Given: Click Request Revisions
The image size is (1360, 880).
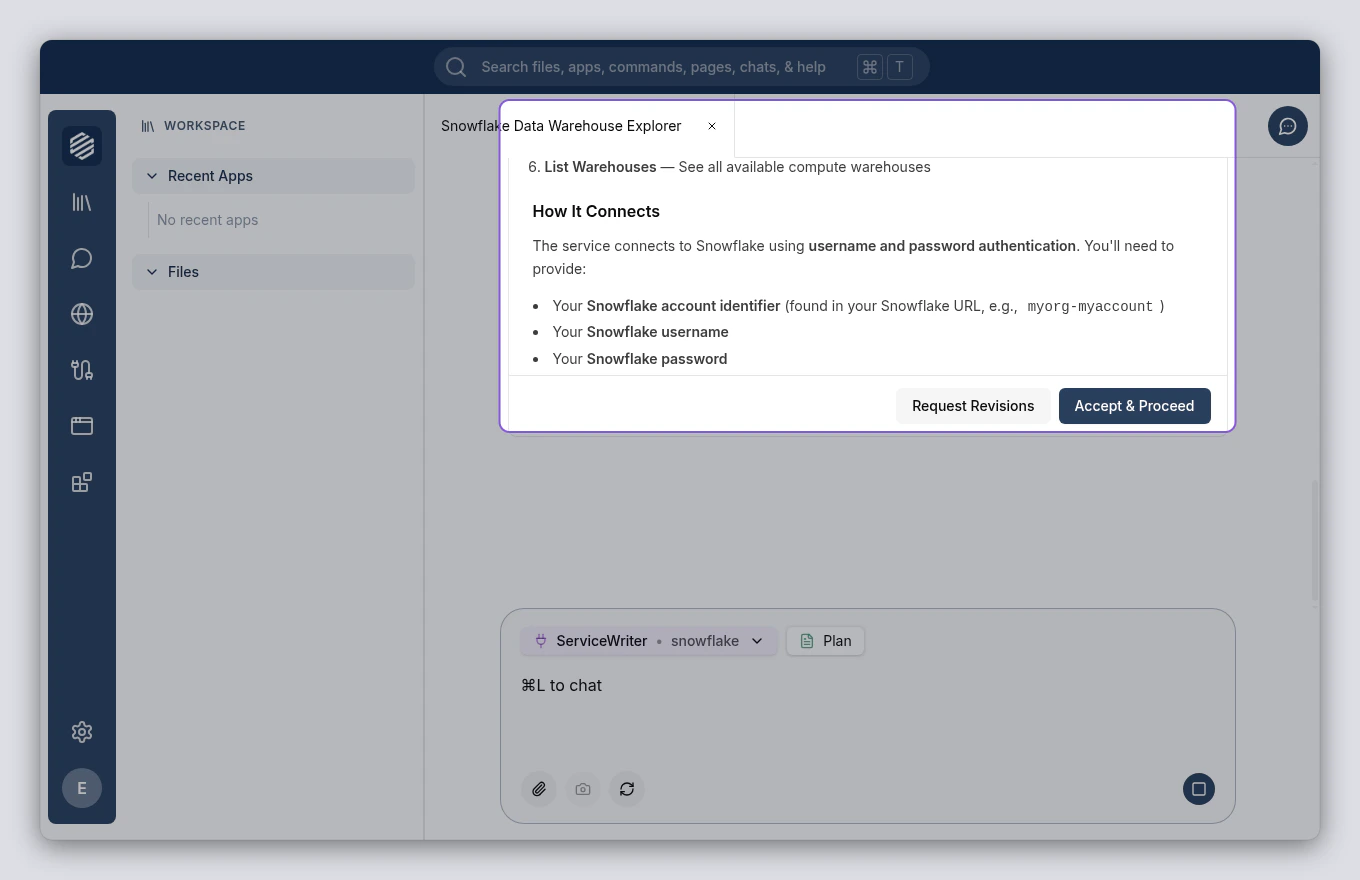Looking at the screenshot, I should click(x=973, y=406).
